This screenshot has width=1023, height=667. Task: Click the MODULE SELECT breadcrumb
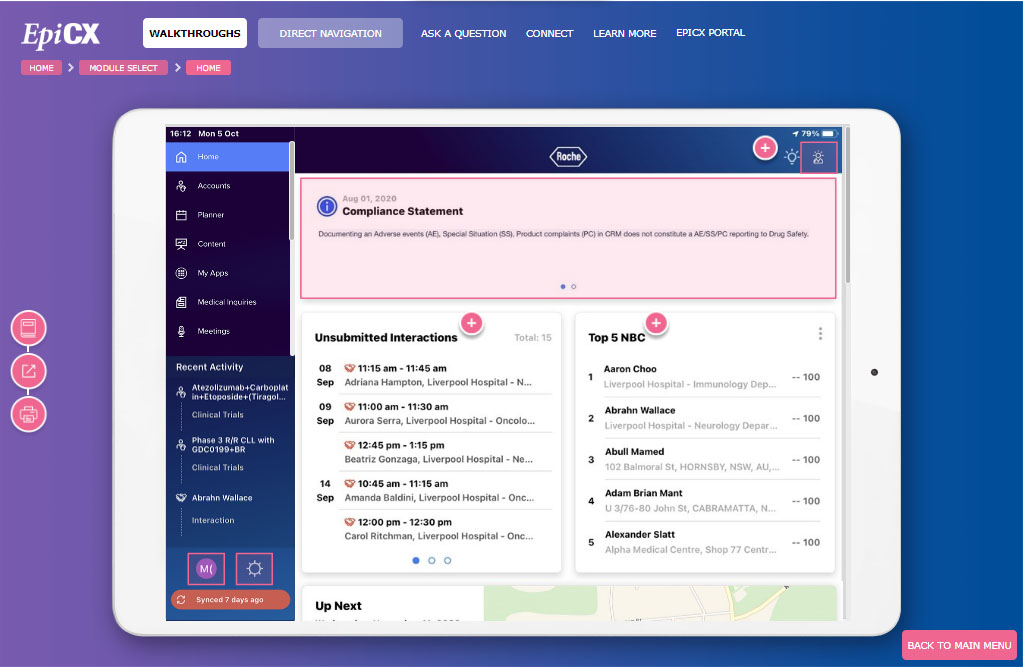point(123,68)
